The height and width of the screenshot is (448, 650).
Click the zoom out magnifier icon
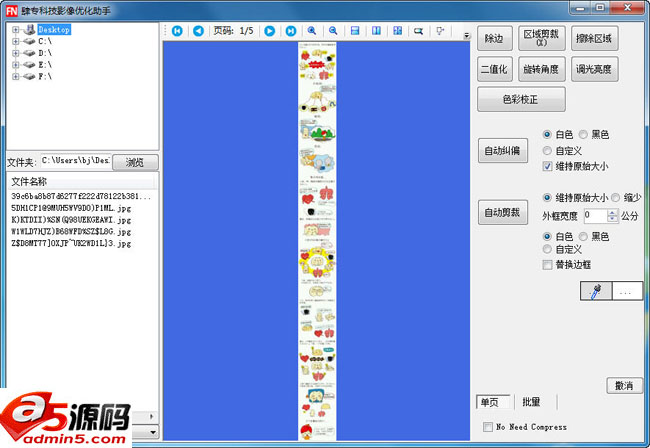coord(332,31)
